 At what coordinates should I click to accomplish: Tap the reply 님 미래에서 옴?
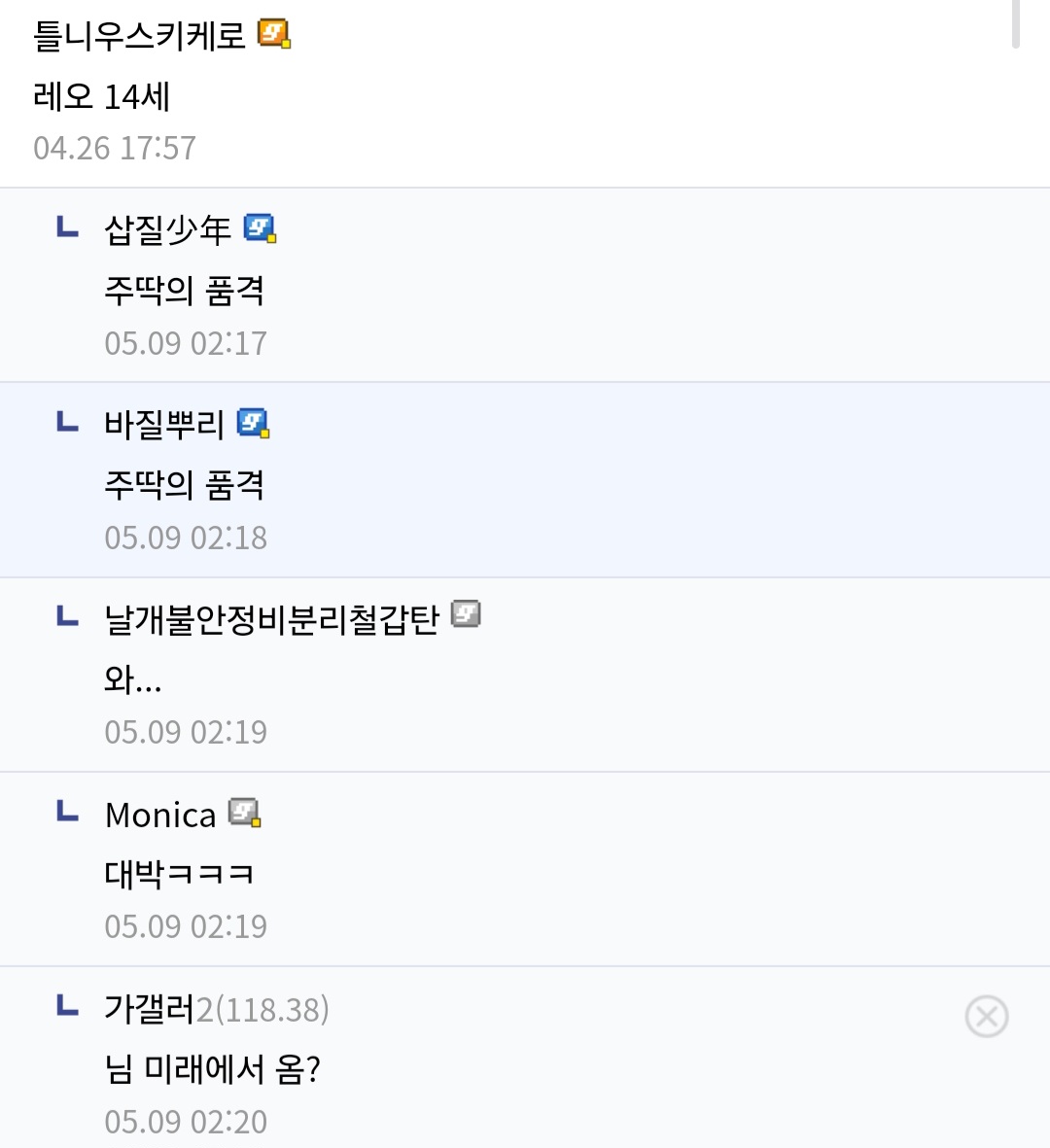tap(212, 1069)
